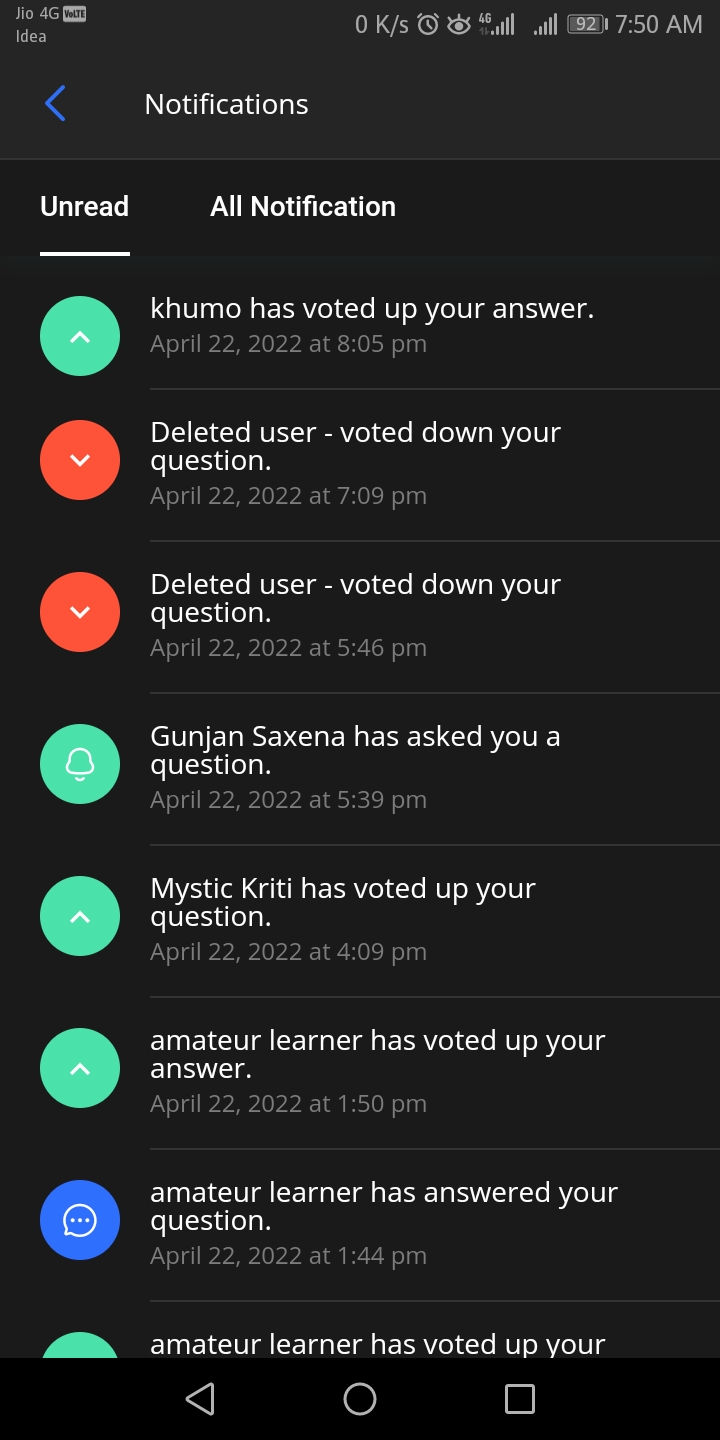Tap red downvote icon at 7:09 pm
The height and width of the screenshot is (1440, 720).
coord(80,460)
